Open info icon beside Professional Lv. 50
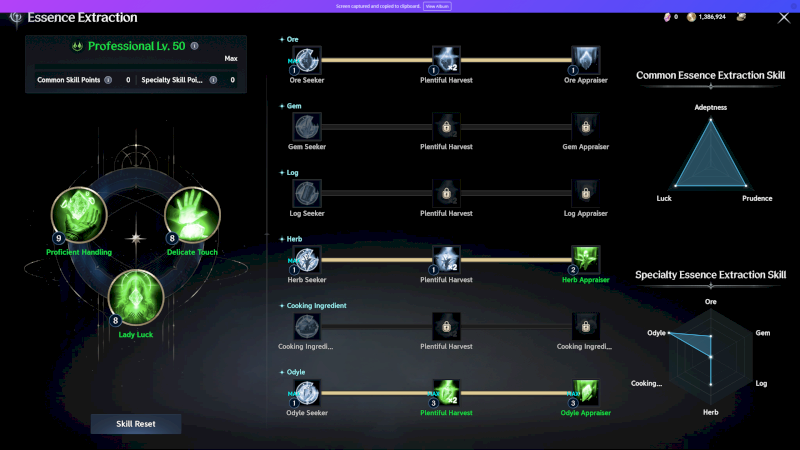 (x=194, y=46)
